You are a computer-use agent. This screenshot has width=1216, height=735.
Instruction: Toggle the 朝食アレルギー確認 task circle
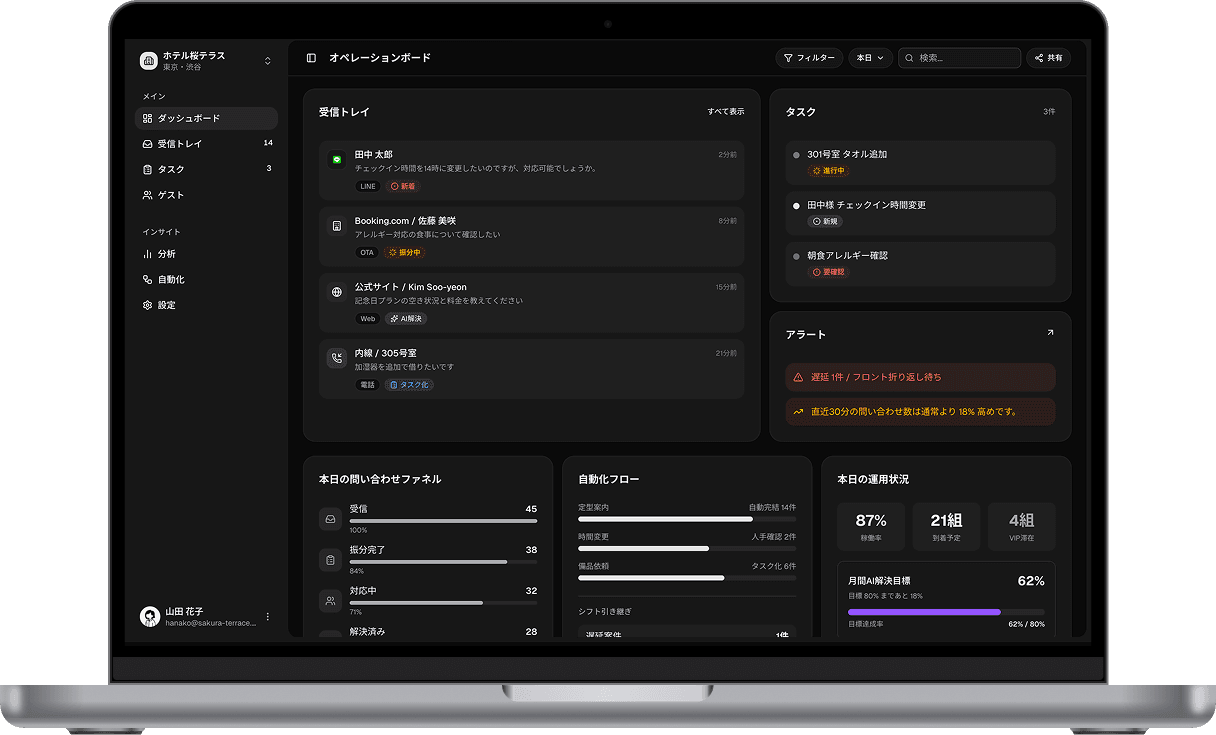(x=795, y=255)
